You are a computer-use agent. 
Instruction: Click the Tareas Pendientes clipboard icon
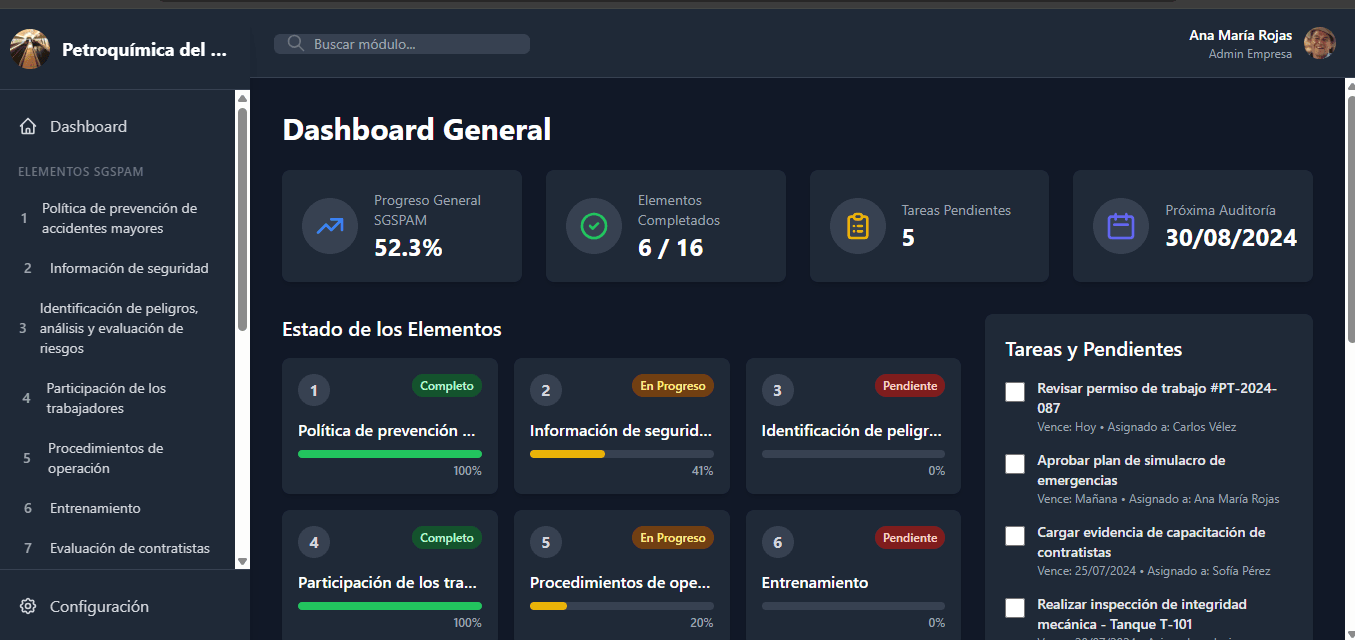pyautogui.click(x=858, y=226)
